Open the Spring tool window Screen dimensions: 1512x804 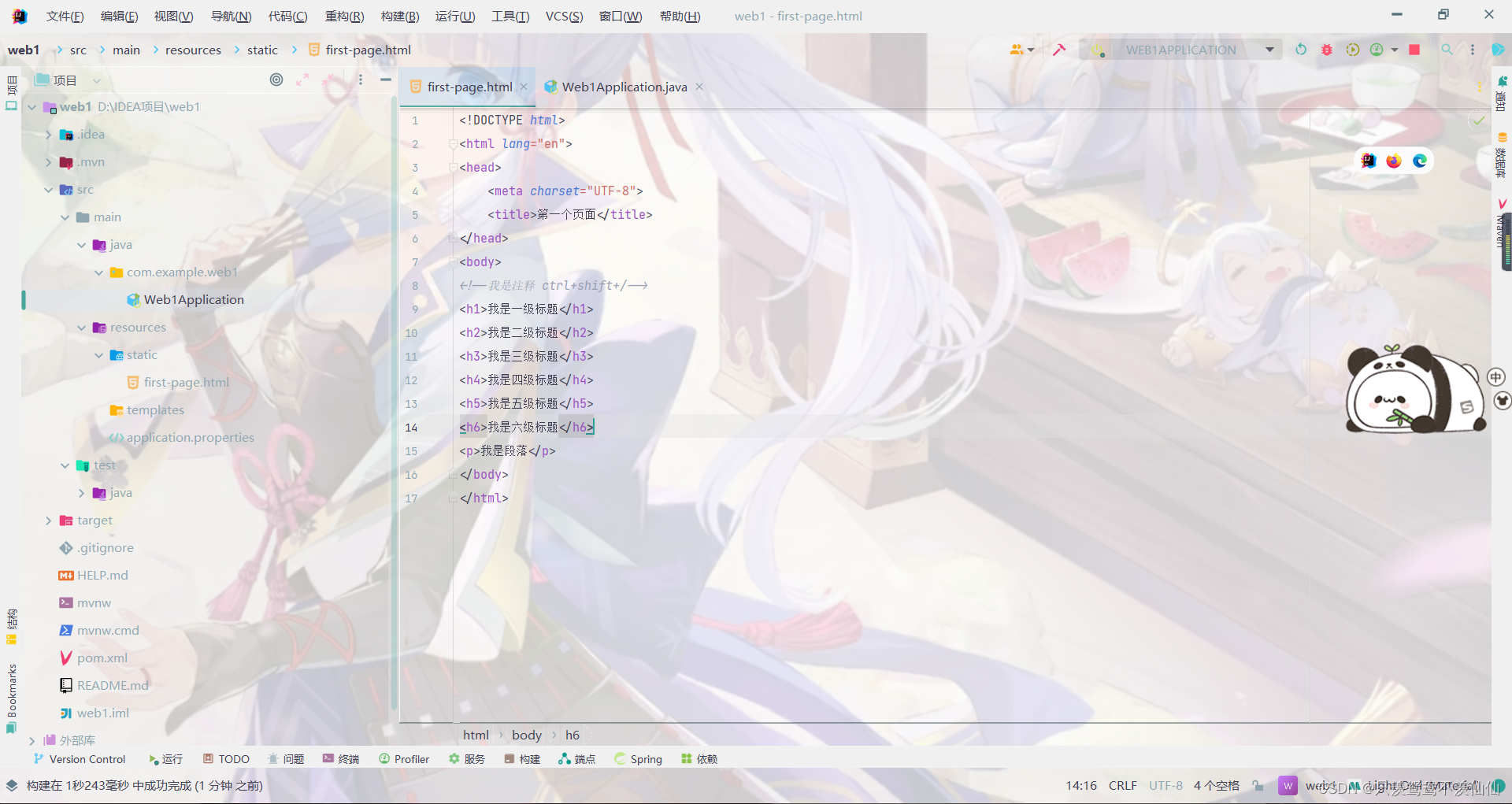click(x=638, y=759)
